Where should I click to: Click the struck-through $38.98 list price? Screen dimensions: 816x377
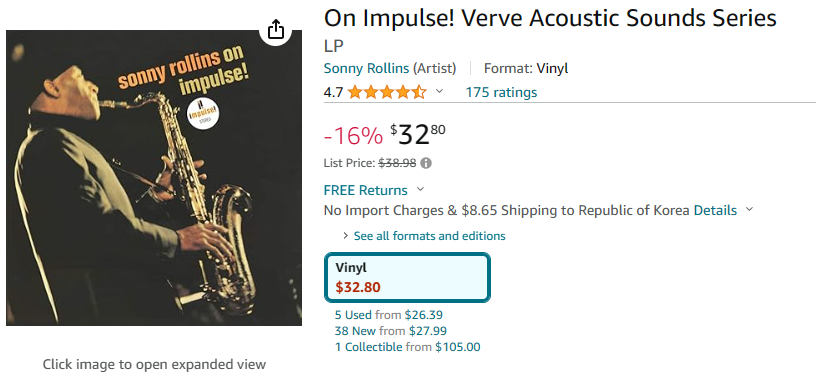(397, 164)
